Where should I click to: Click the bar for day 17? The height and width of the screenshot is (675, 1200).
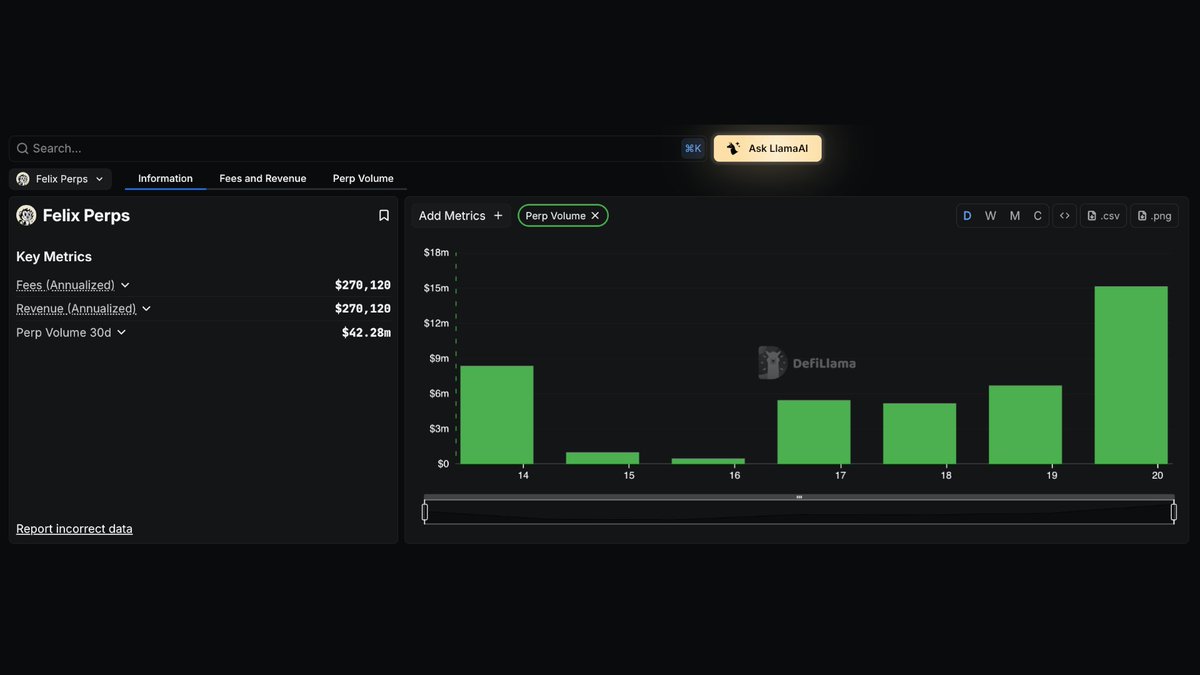click(814, 432)
